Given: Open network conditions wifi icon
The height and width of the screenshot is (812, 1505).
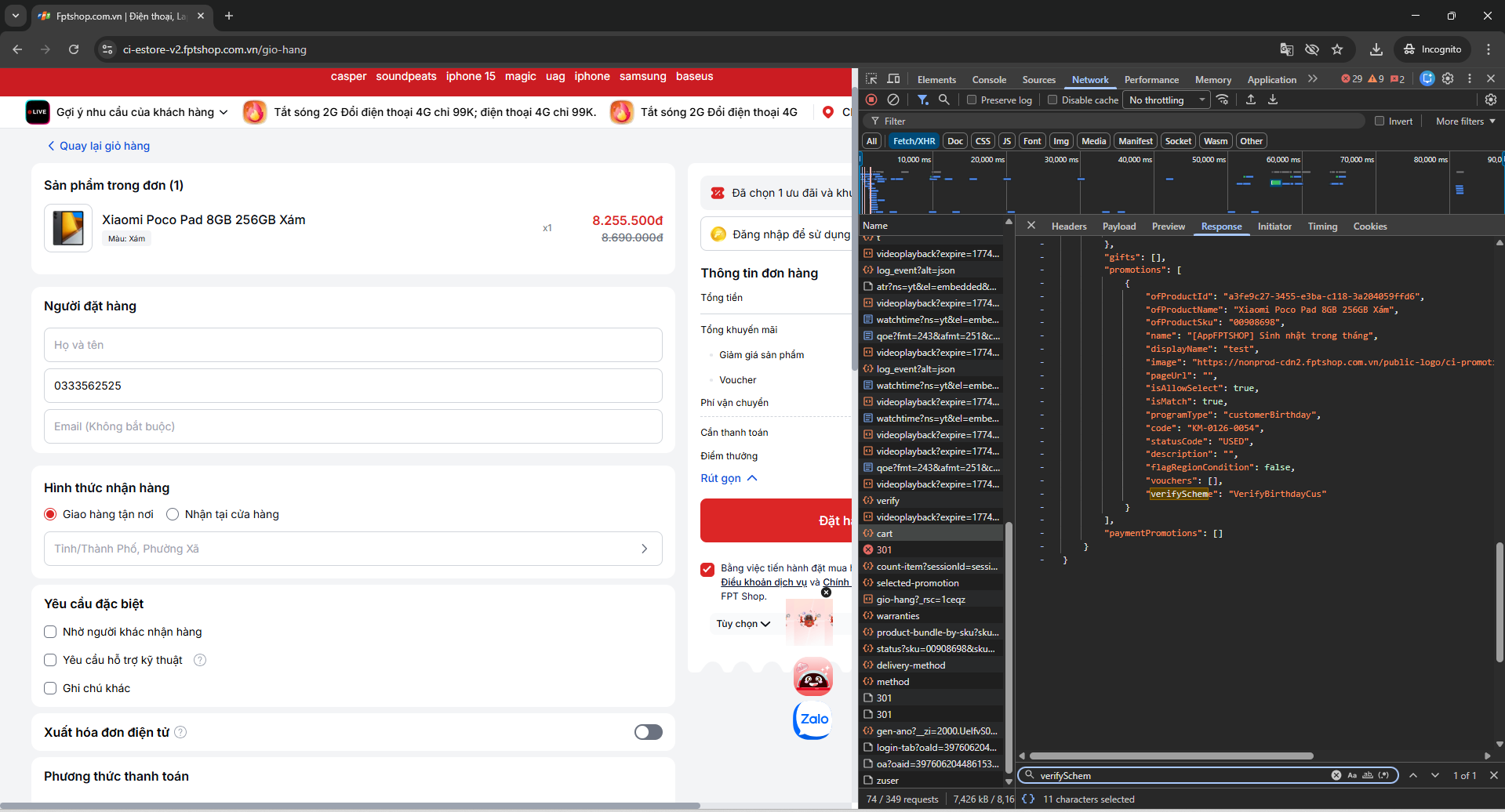Looking at the screenshot, I should click(1223, 100).
